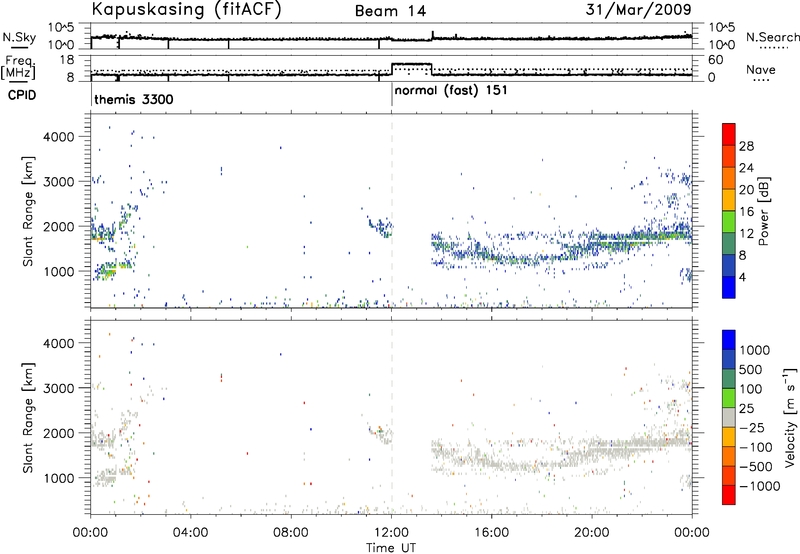Click the Power [dB] colorbar title
The height and width of the screenshot is (554, 800).
(x=763, y=211)
